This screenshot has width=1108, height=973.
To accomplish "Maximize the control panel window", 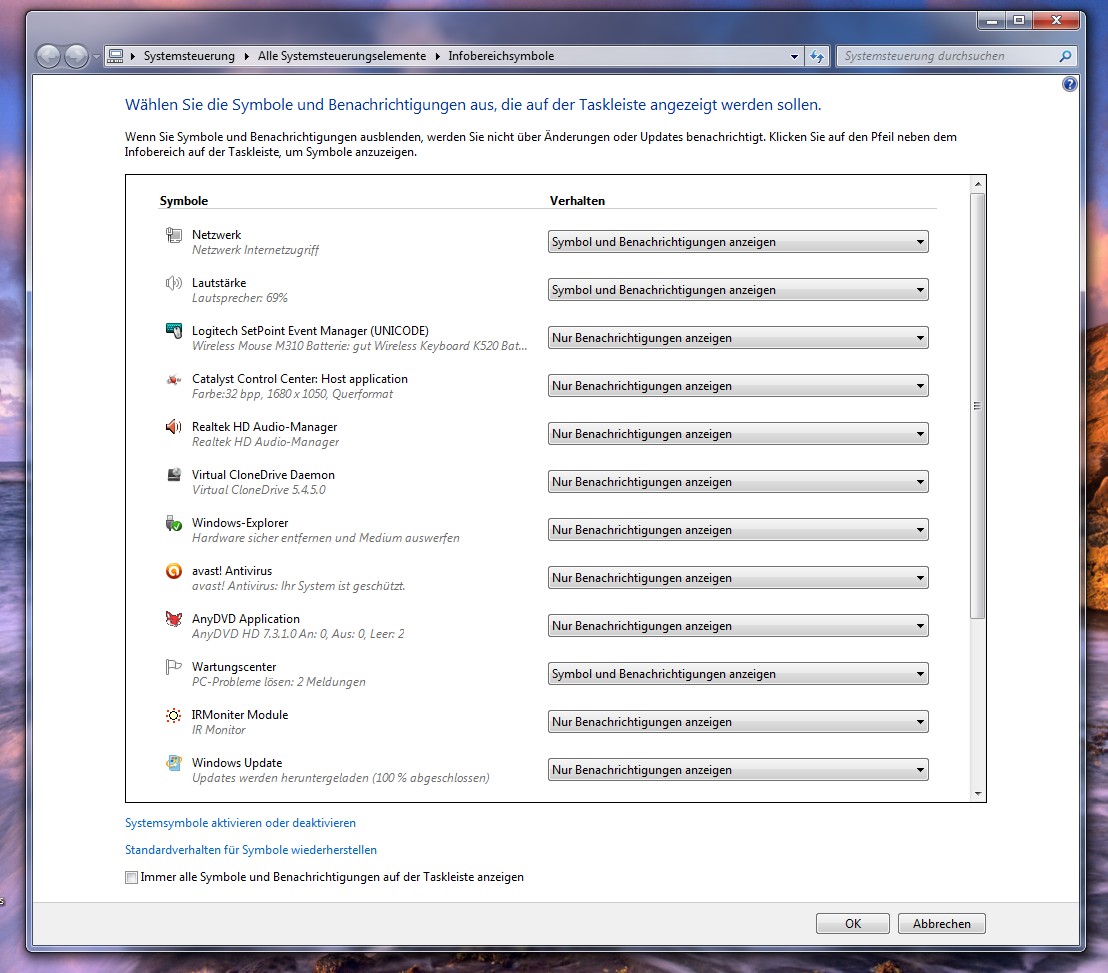I will click(x=1018, y=20).
